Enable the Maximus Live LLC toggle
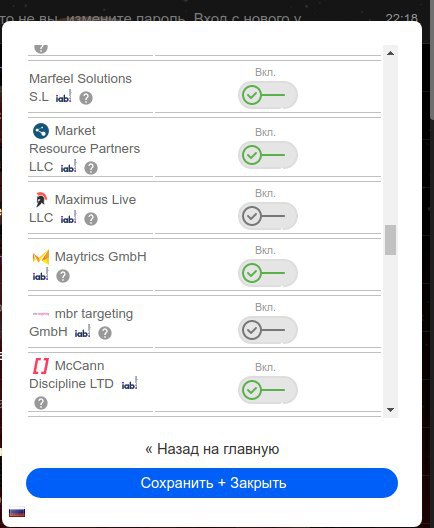The width and height of the screenshot is (434, 528). pyautogui.click(x=268, y=216)
